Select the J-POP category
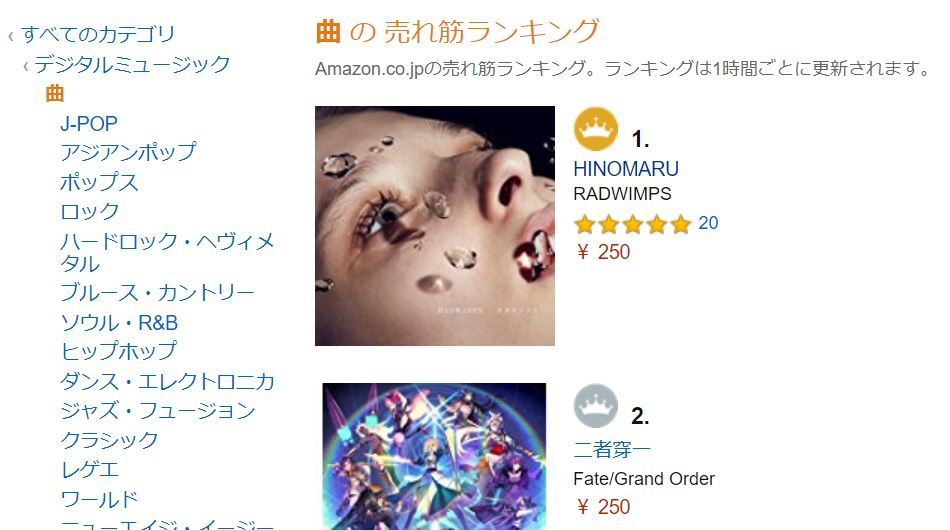 tap(88, 124)
